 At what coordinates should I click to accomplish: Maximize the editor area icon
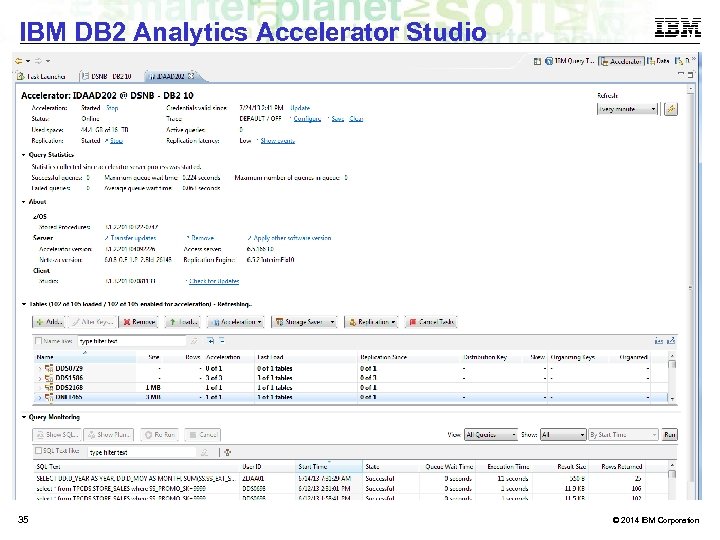(x=690, y=74)
